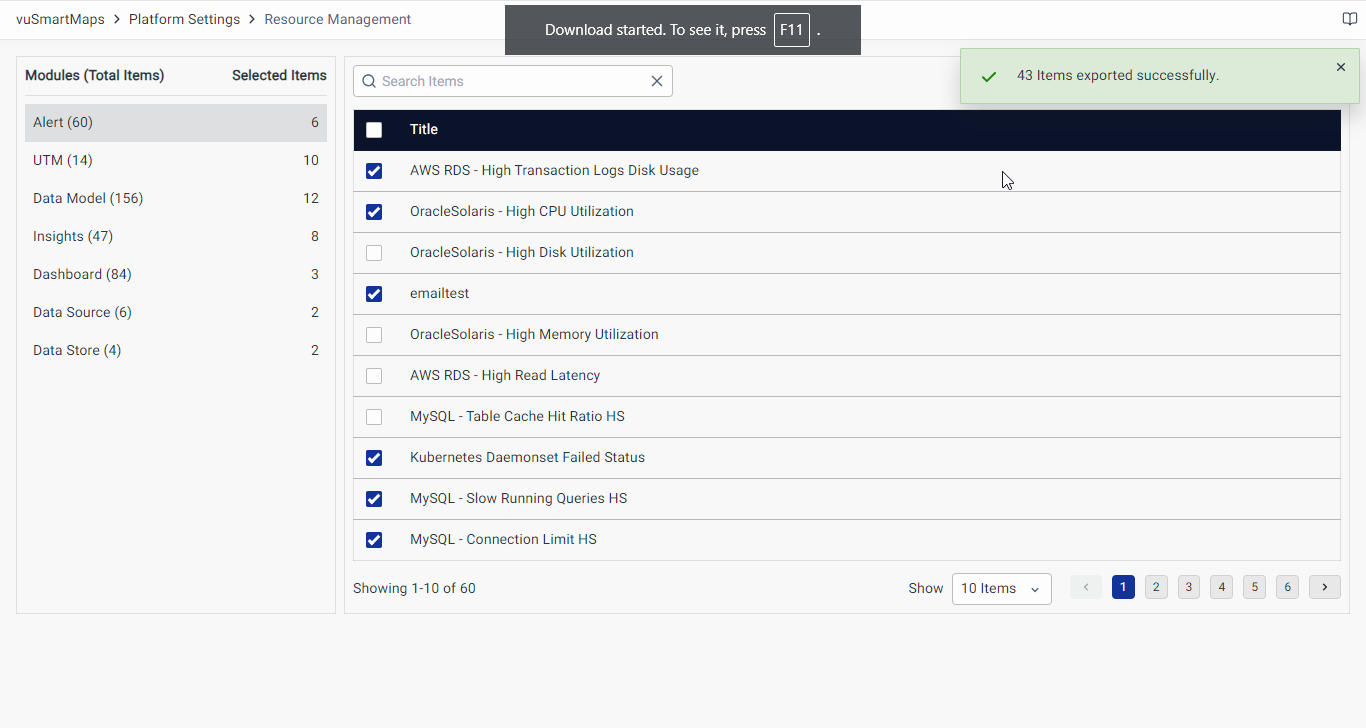Focus the Search Items input field
Viewport: 1366px width, 728px height.
pyautogui.click(x=510, y=81)
